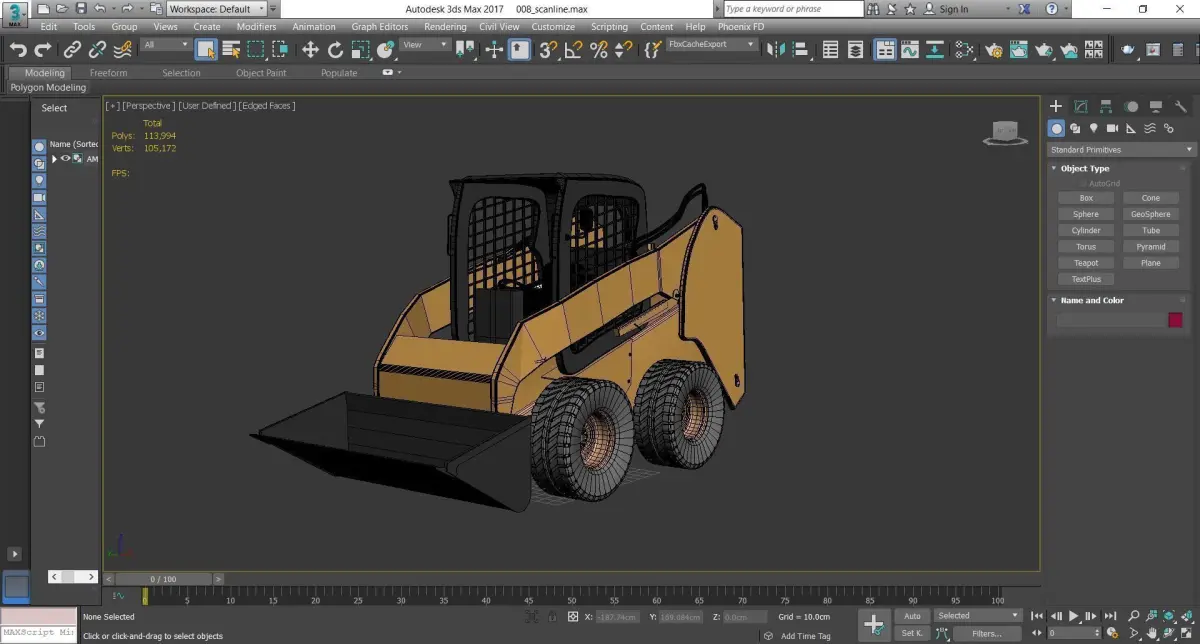Screen dimensions: 1200x644
Task: Open the Curve Editor from toolbar
Action: tap(910, 49)
